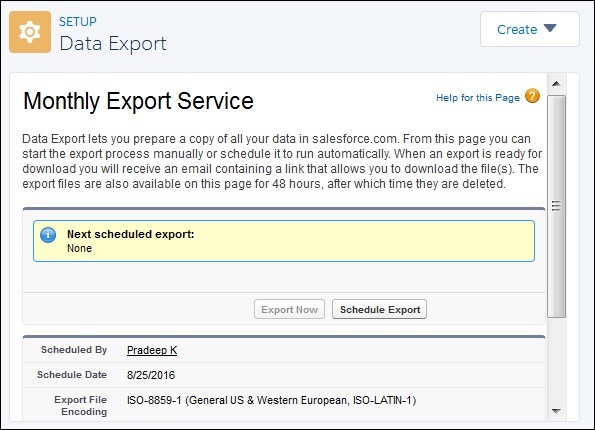Open the Create dropdown menu
The height and width of the screenshot is (430, 595).
coord(530,29)
